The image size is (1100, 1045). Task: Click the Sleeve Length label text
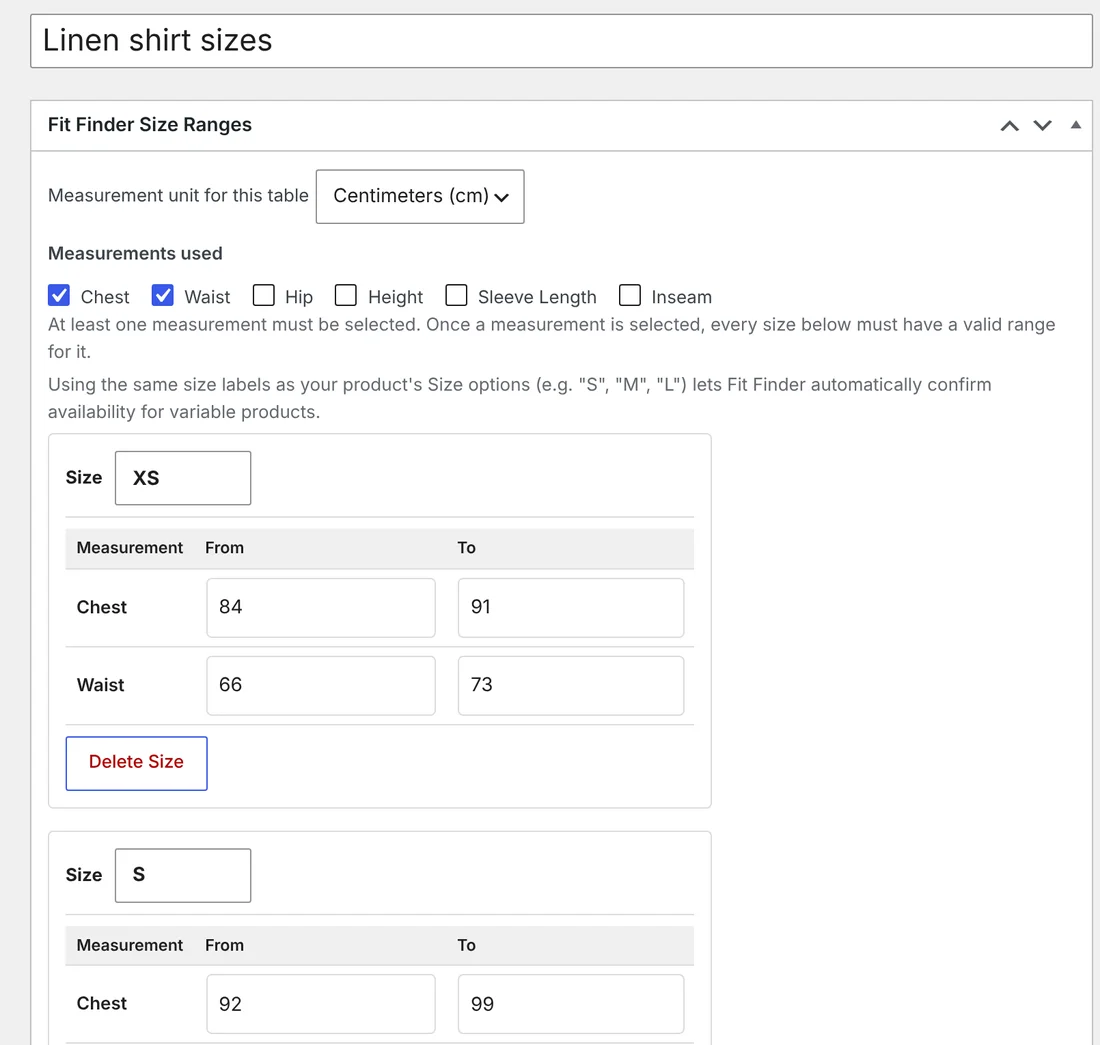[537, 297]
